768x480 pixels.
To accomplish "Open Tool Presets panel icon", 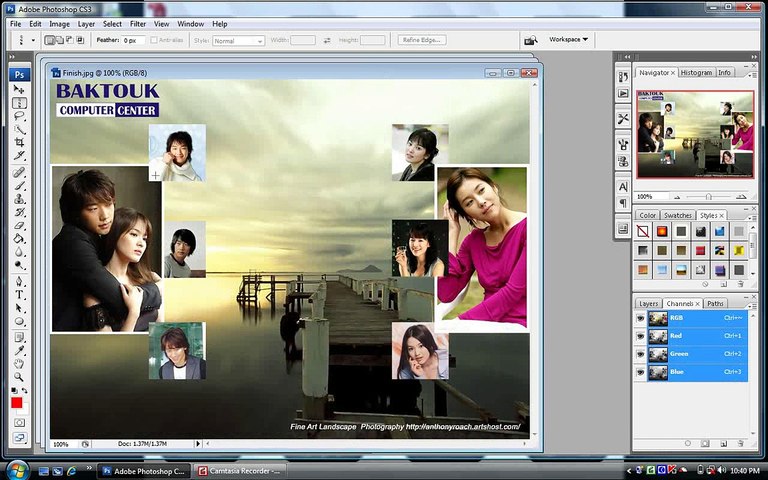I will point(623,119).
